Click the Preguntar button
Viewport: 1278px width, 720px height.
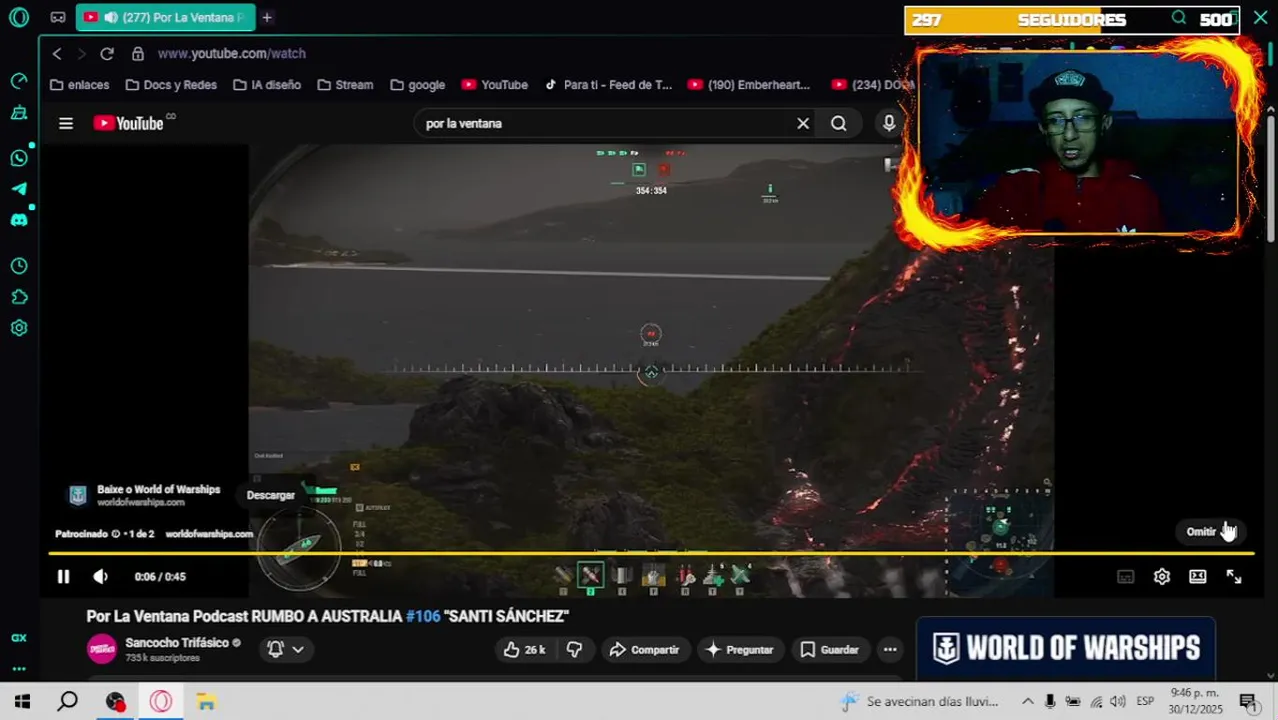point(740,650)
